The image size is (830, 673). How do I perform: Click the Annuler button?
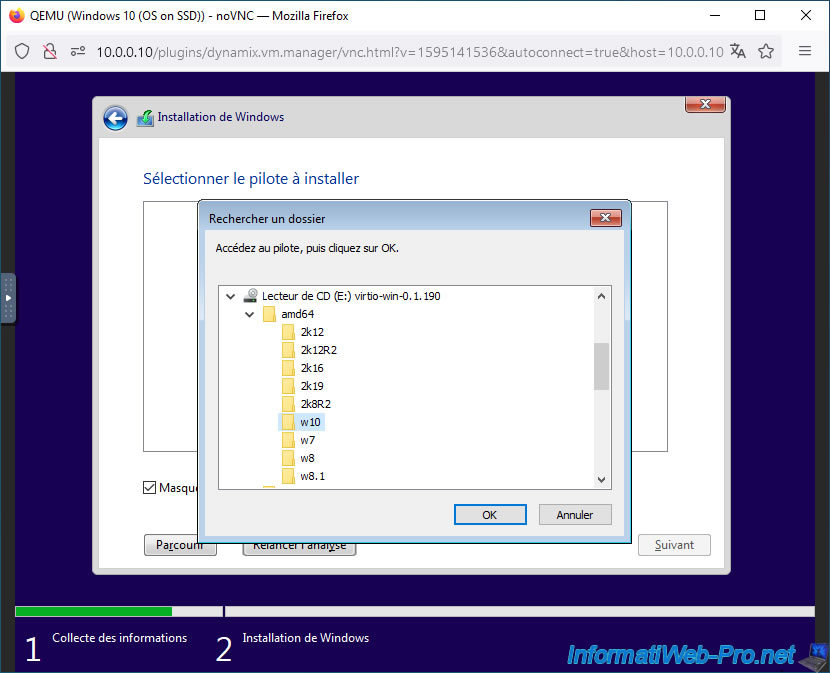tap(575, 515)
